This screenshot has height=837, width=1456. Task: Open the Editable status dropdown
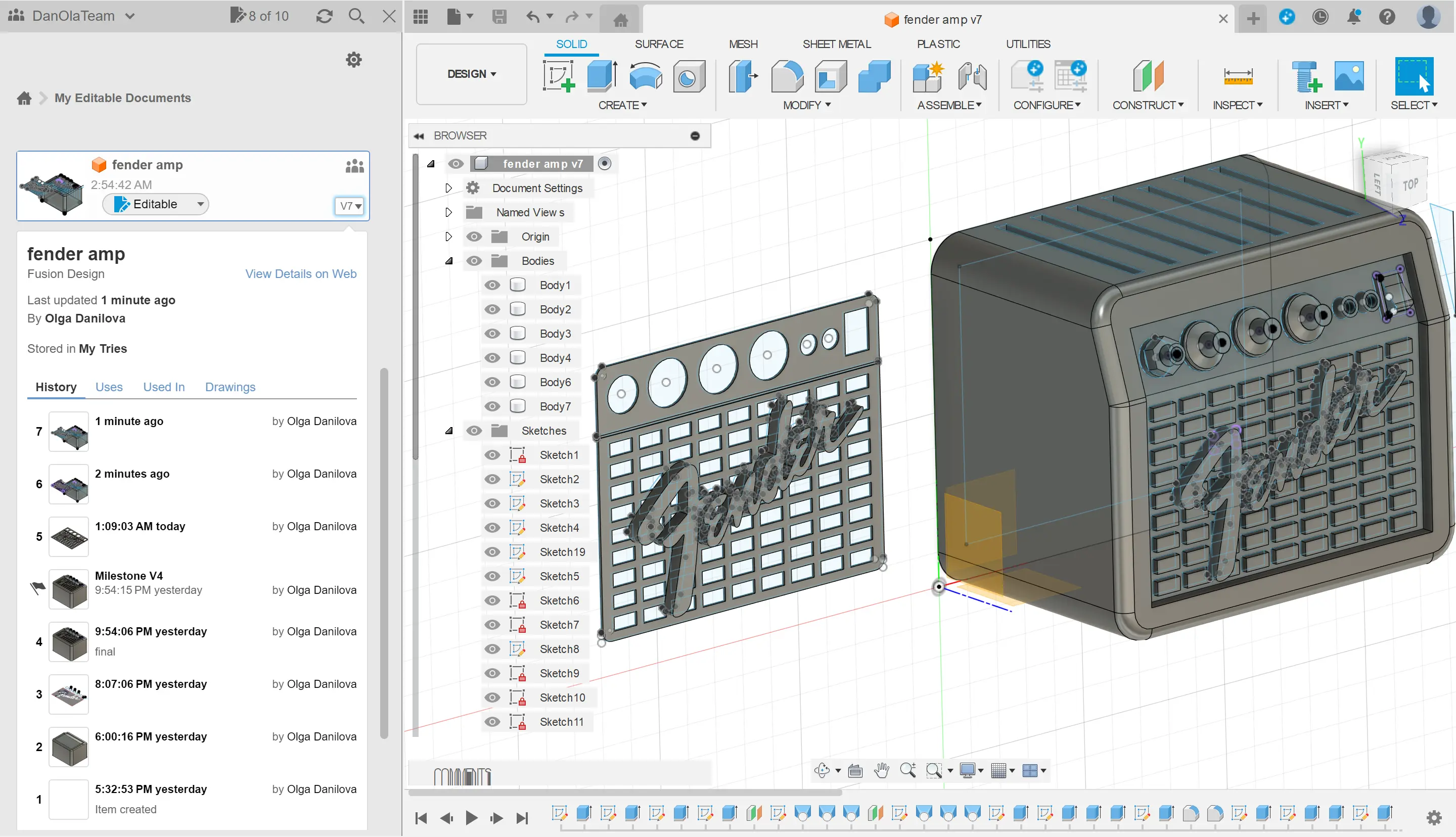(155, 204)
